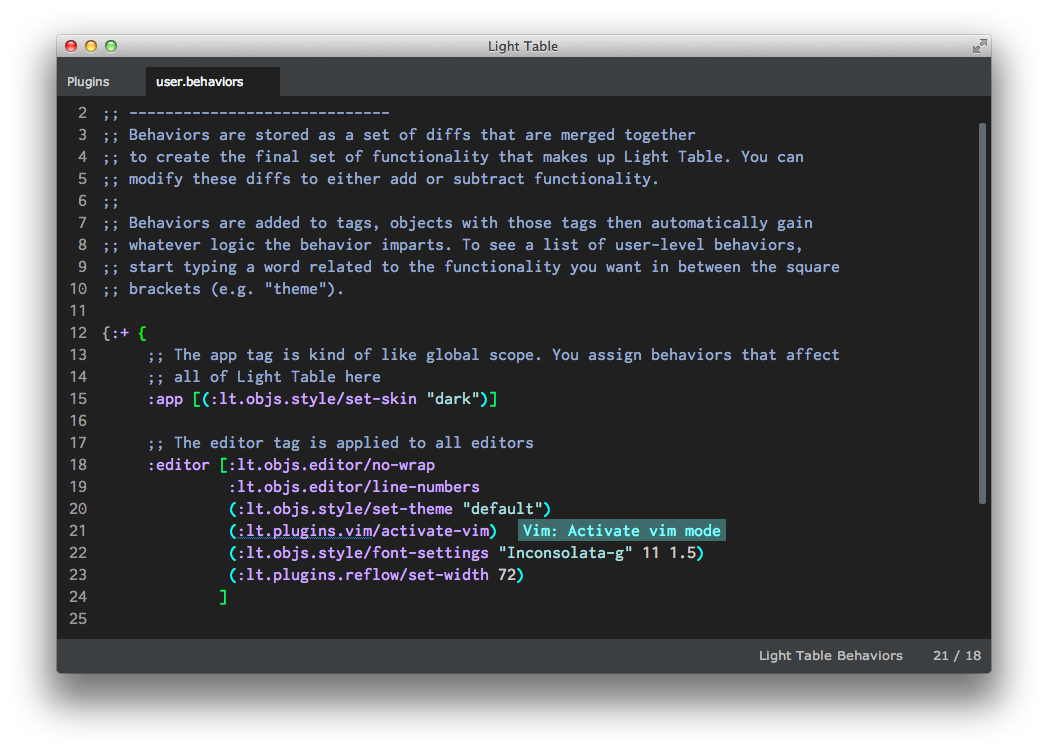Select the user.behaviors tab

click(x=200, y=82)
